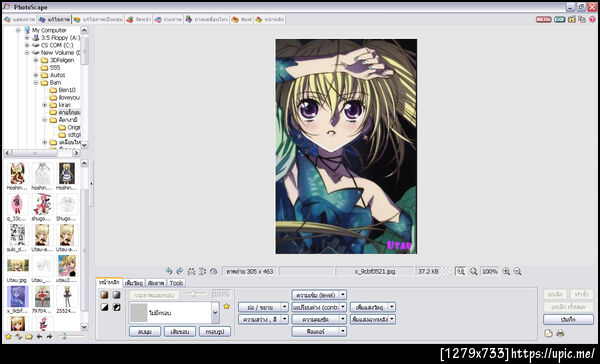
Task: Click the red MENU button top right
Action: point(543,20)
